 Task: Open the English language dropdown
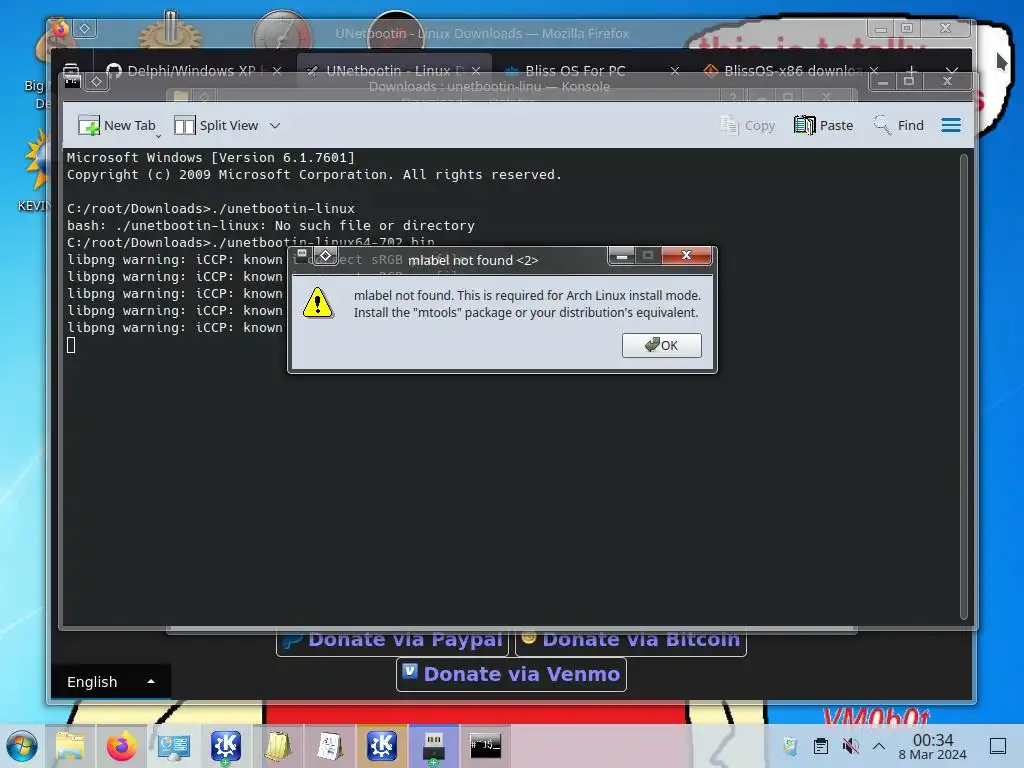pos(110,681)
